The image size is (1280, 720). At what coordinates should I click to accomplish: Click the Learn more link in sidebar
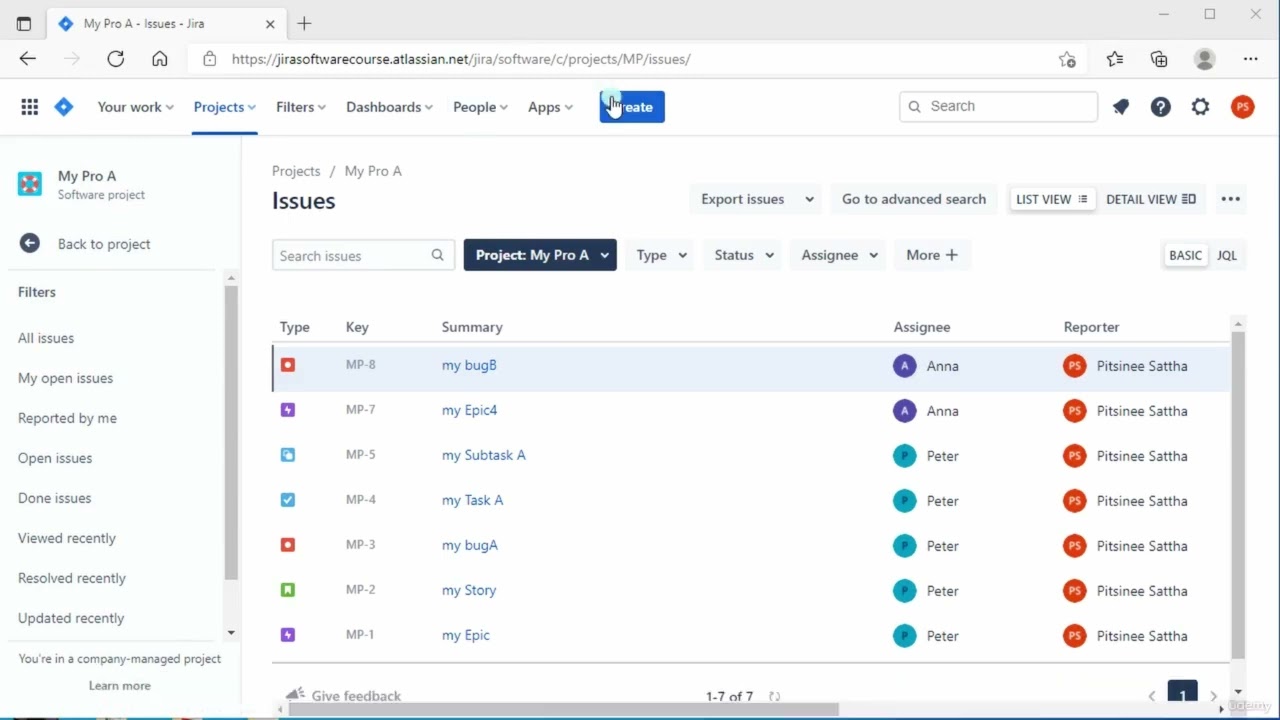pos(120,686)
